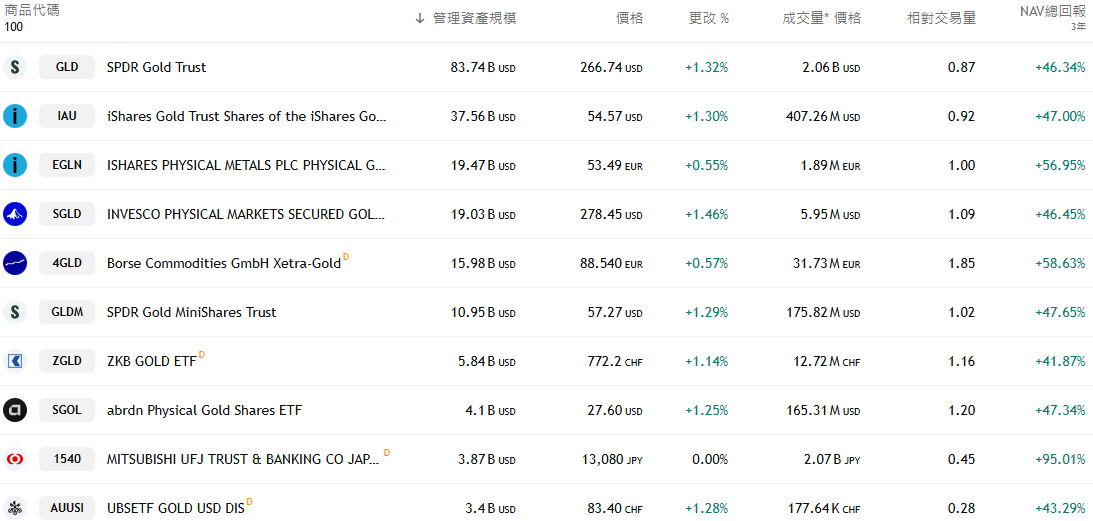
Task: Select the 13,080 JPY price cell
Action: 612,459
